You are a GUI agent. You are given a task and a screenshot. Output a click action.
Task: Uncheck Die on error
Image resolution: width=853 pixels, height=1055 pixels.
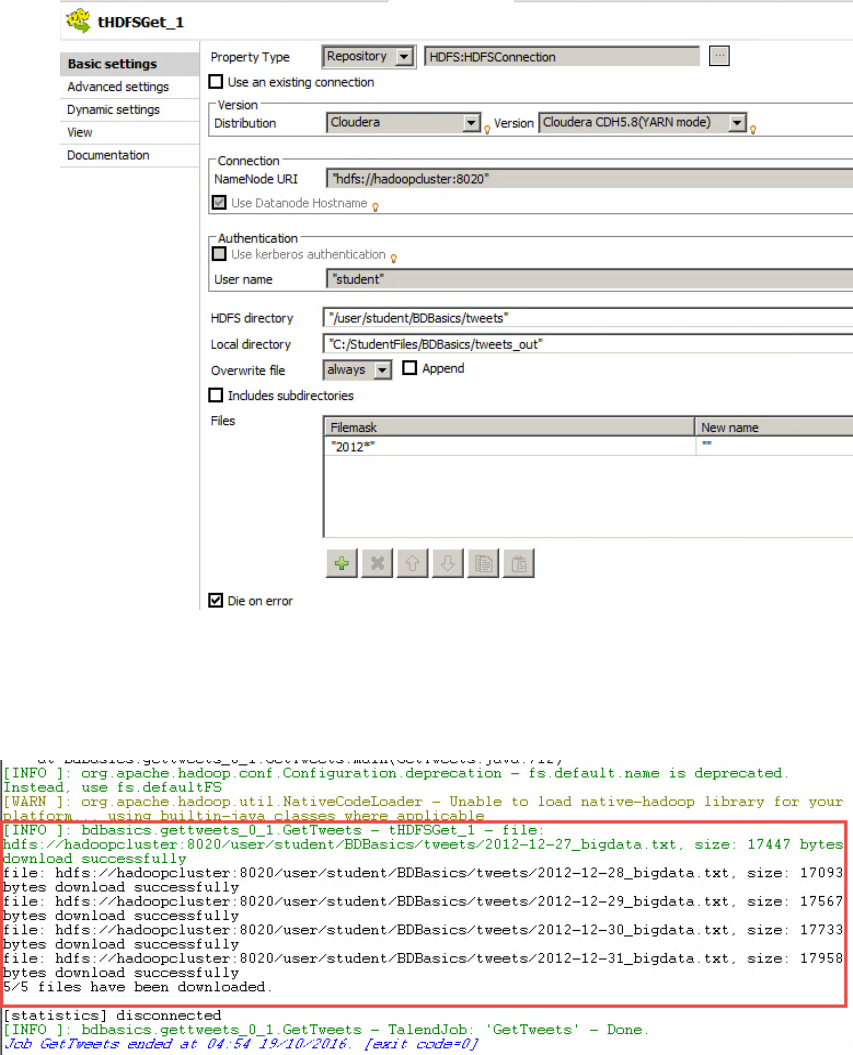pyautogui.click(x=216, y=601)
